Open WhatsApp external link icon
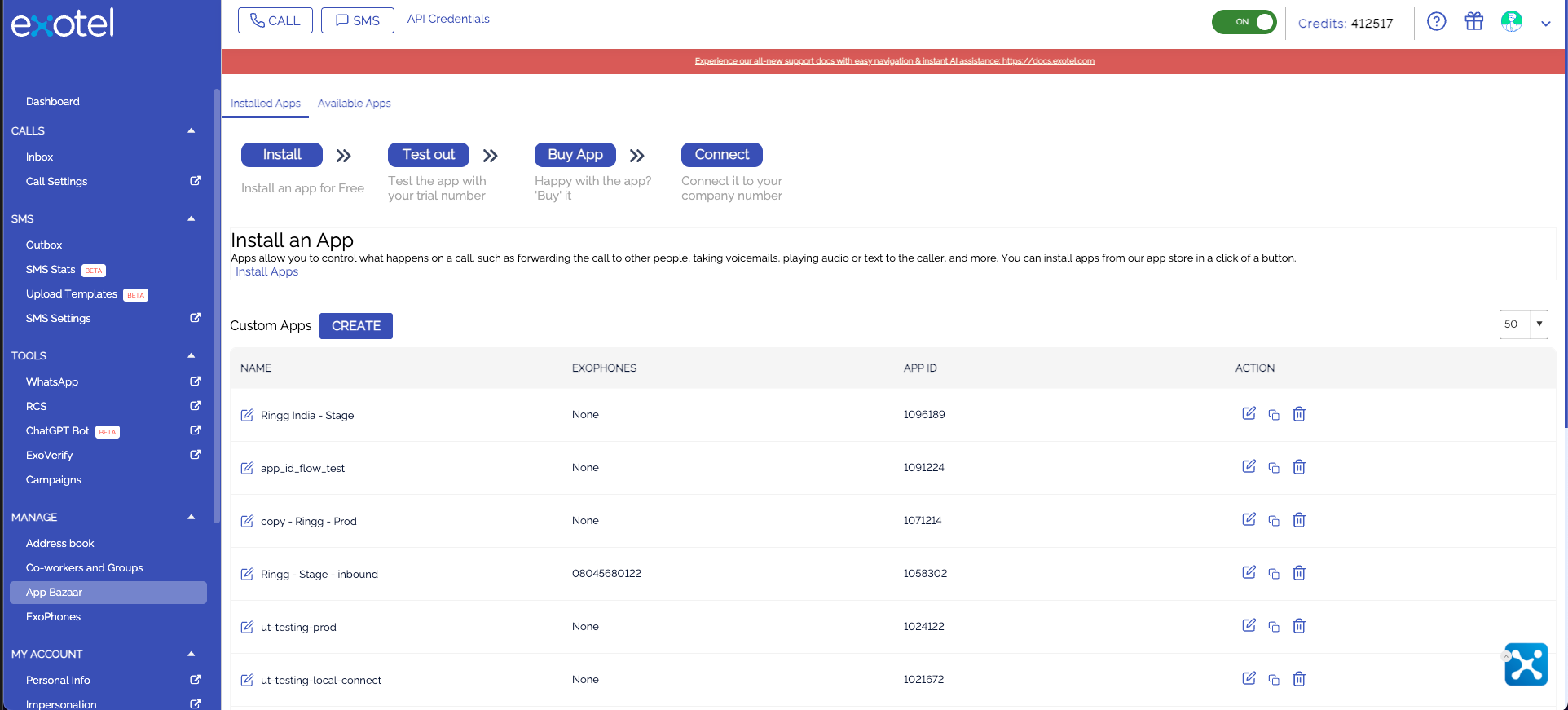The image size is (1568, 710). click(196, 381)
